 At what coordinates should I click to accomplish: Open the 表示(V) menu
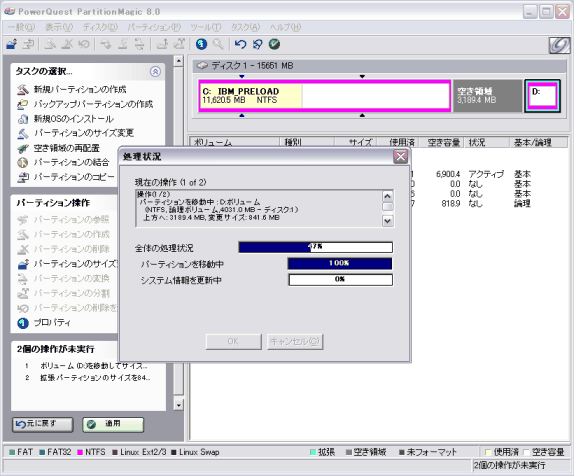[x=59, y=27]
